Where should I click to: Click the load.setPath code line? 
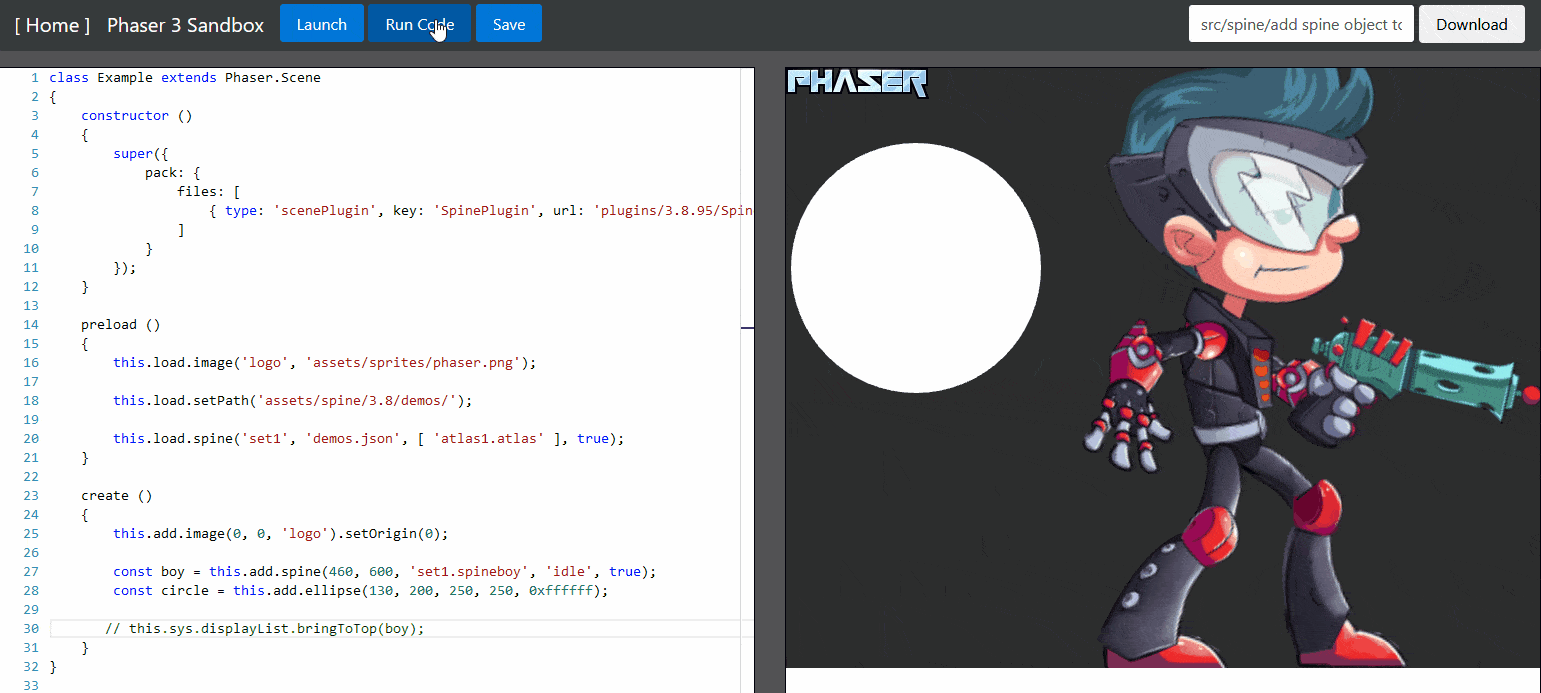tap(293, 400)
